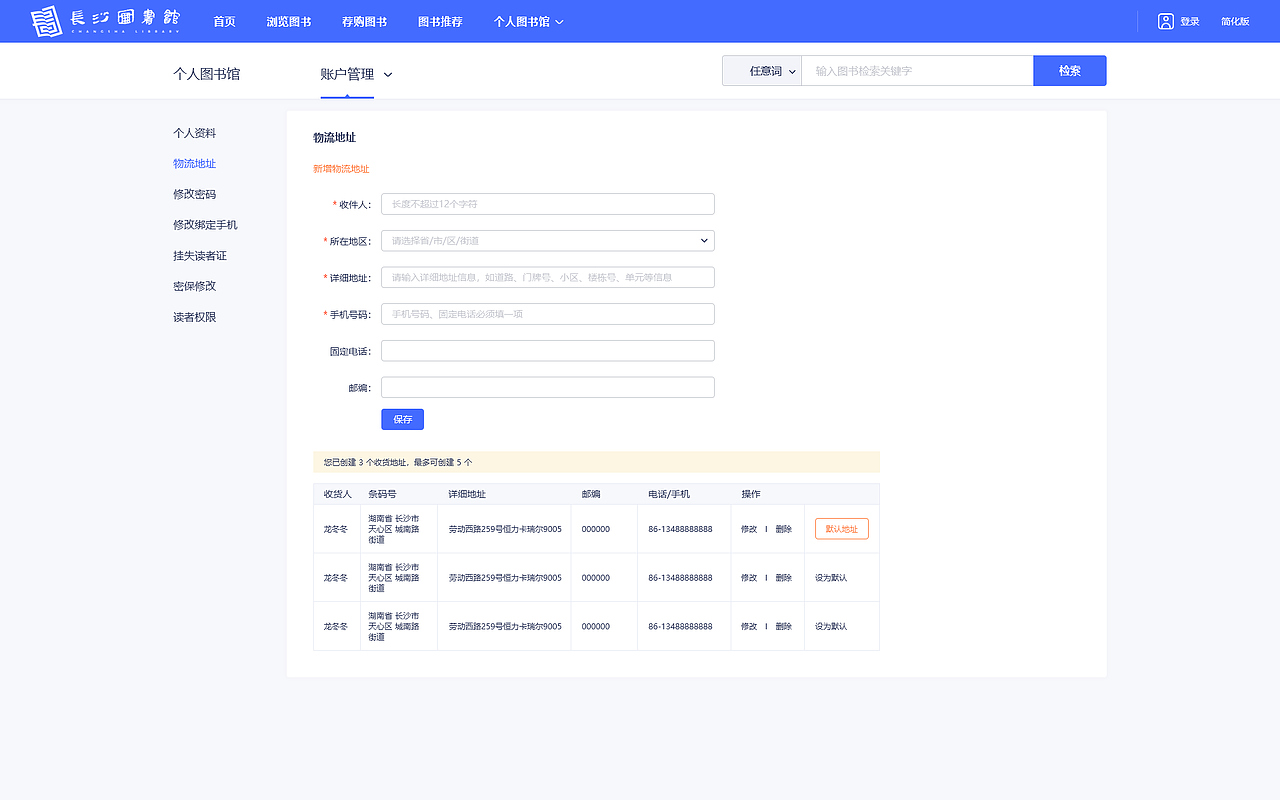Click 设为默认 in the second address row
Viewport: 1280px width, 800px height.
[x=831, y=578]
